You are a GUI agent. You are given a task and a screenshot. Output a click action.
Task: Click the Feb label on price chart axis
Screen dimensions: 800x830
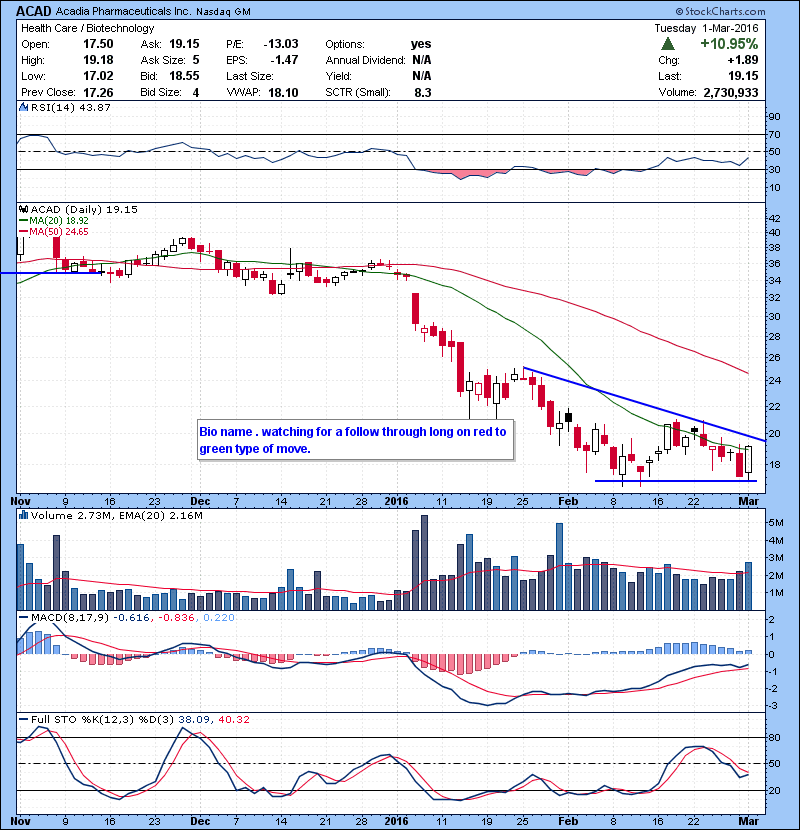(568, 501)
